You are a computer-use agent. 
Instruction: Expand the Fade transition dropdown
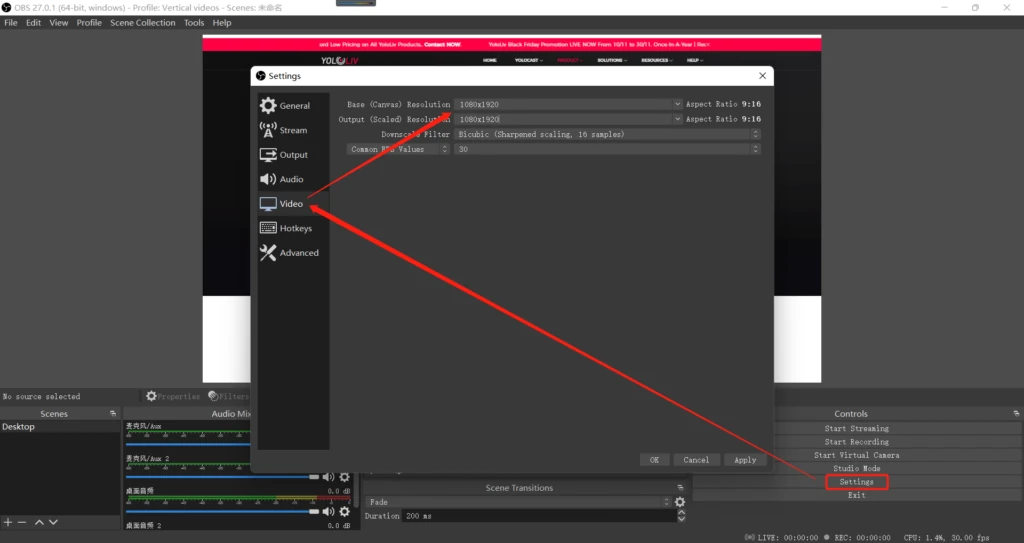pos(667,502)
